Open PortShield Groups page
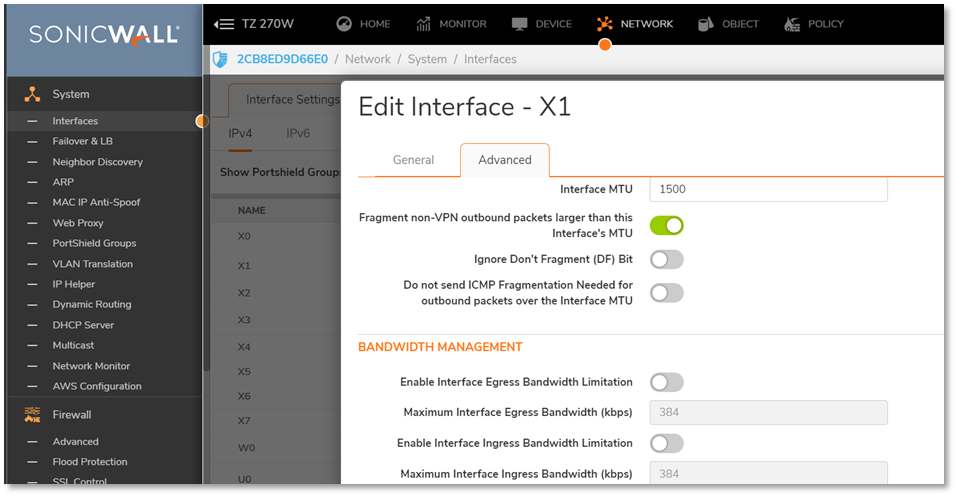 pyautogui.click(x=94, y=243)
